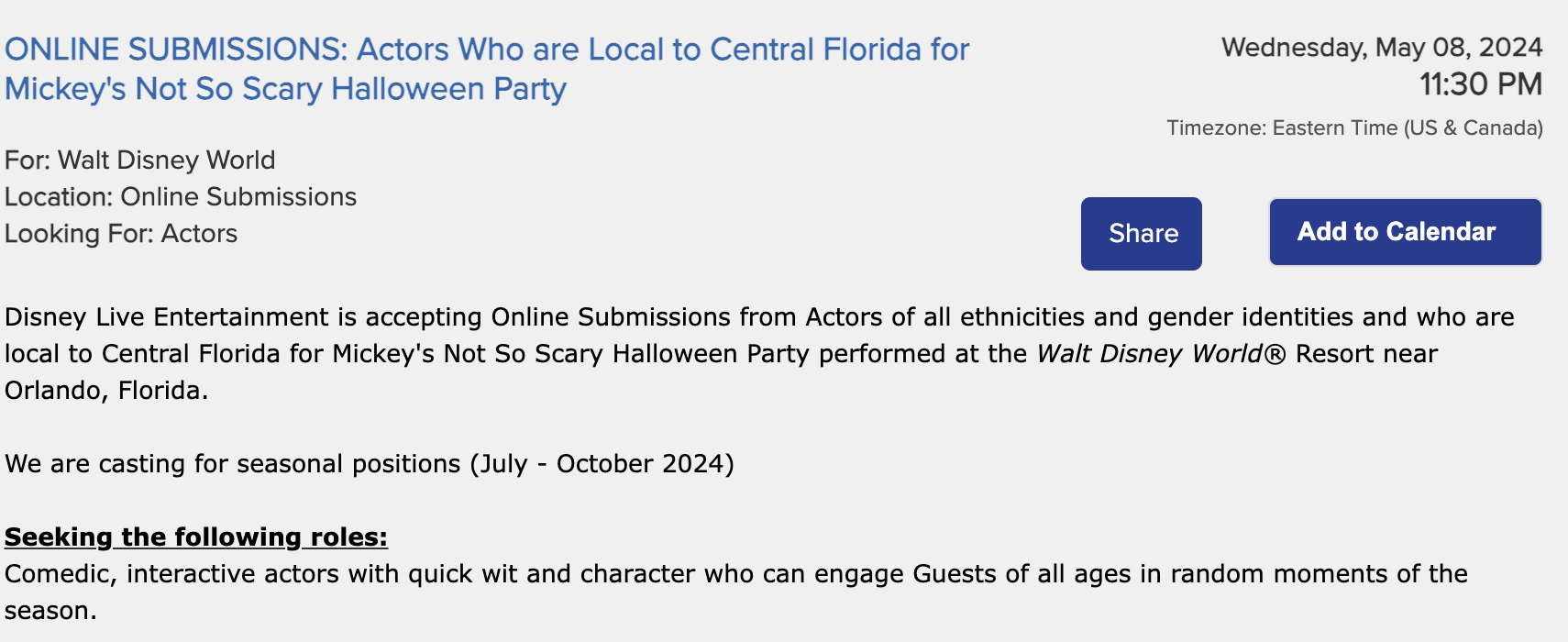The image size is (1568, 642).
Task: Click the Location: Online Submissions line
Action: pyautogui.click(x=181, y=197)
